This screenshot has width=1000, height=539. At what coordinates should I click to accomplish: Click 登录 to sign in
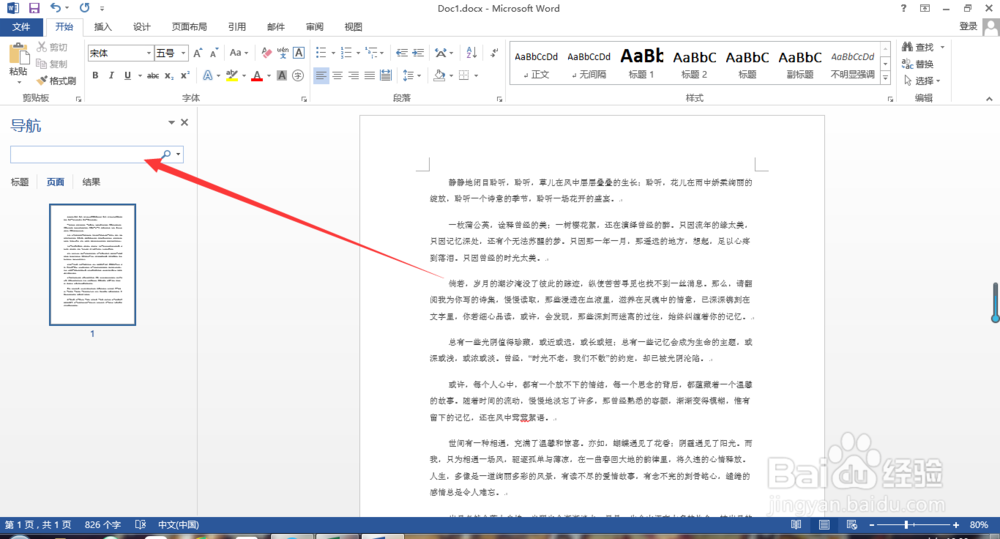968,26
